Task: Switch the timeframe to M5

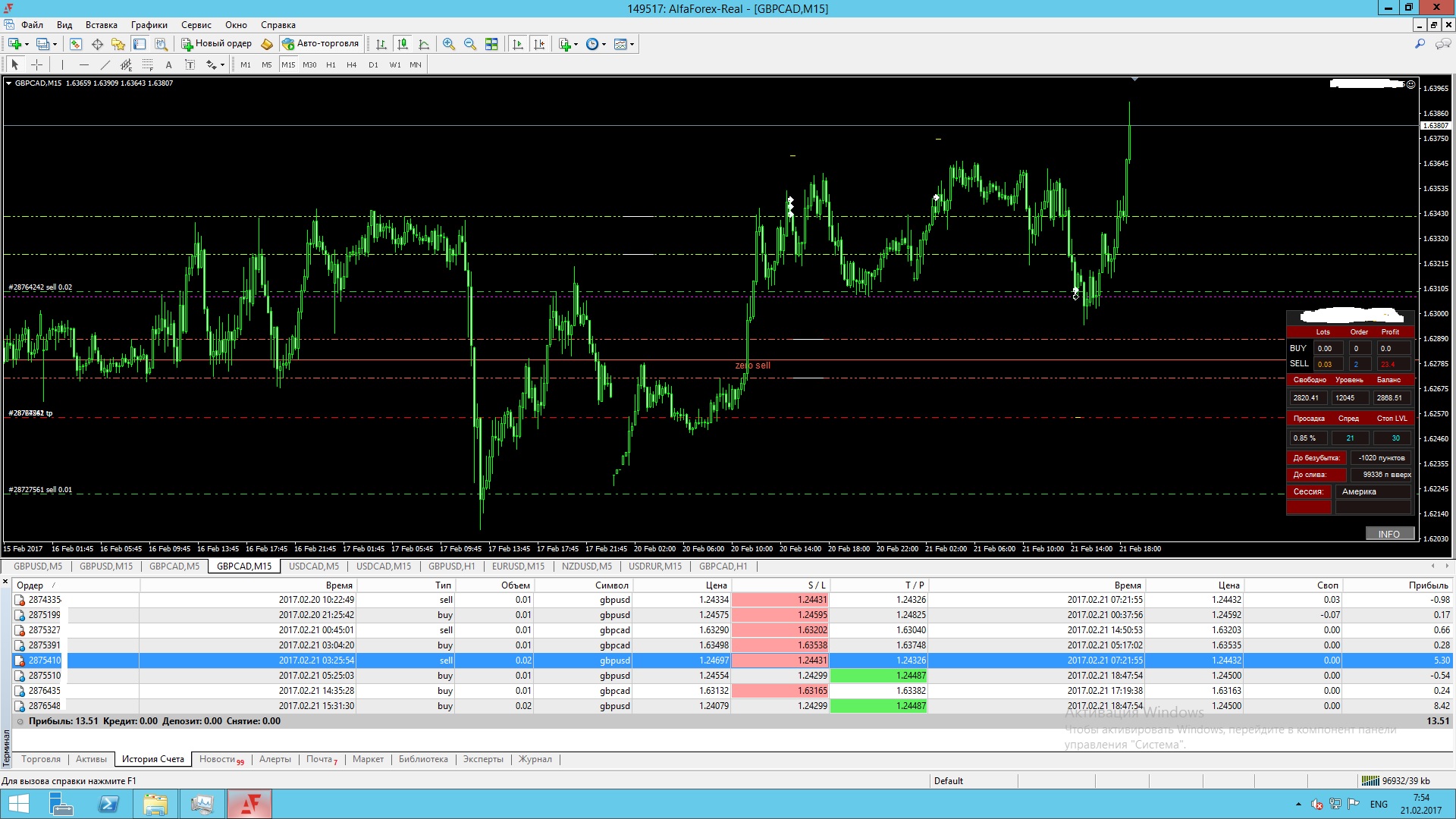Action: point(267,64)
